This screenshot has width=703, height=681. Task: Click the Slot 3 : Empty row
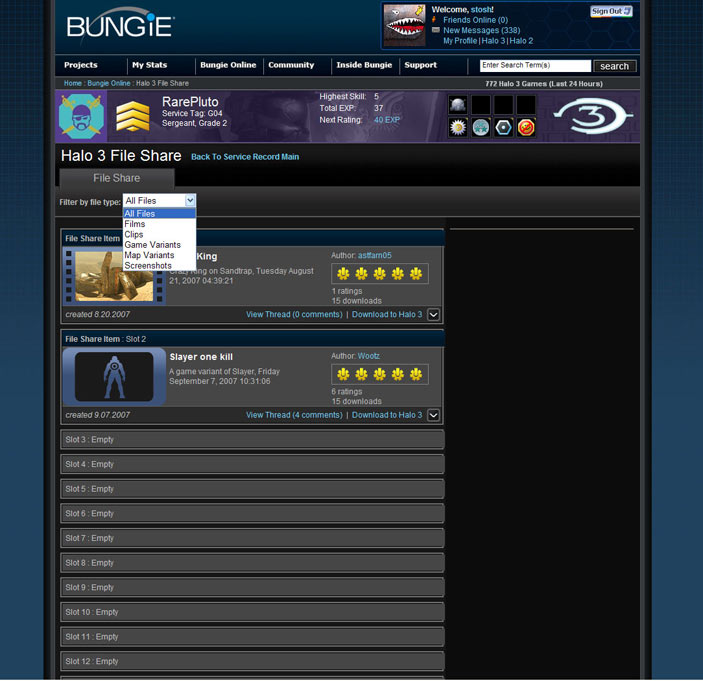252,440
